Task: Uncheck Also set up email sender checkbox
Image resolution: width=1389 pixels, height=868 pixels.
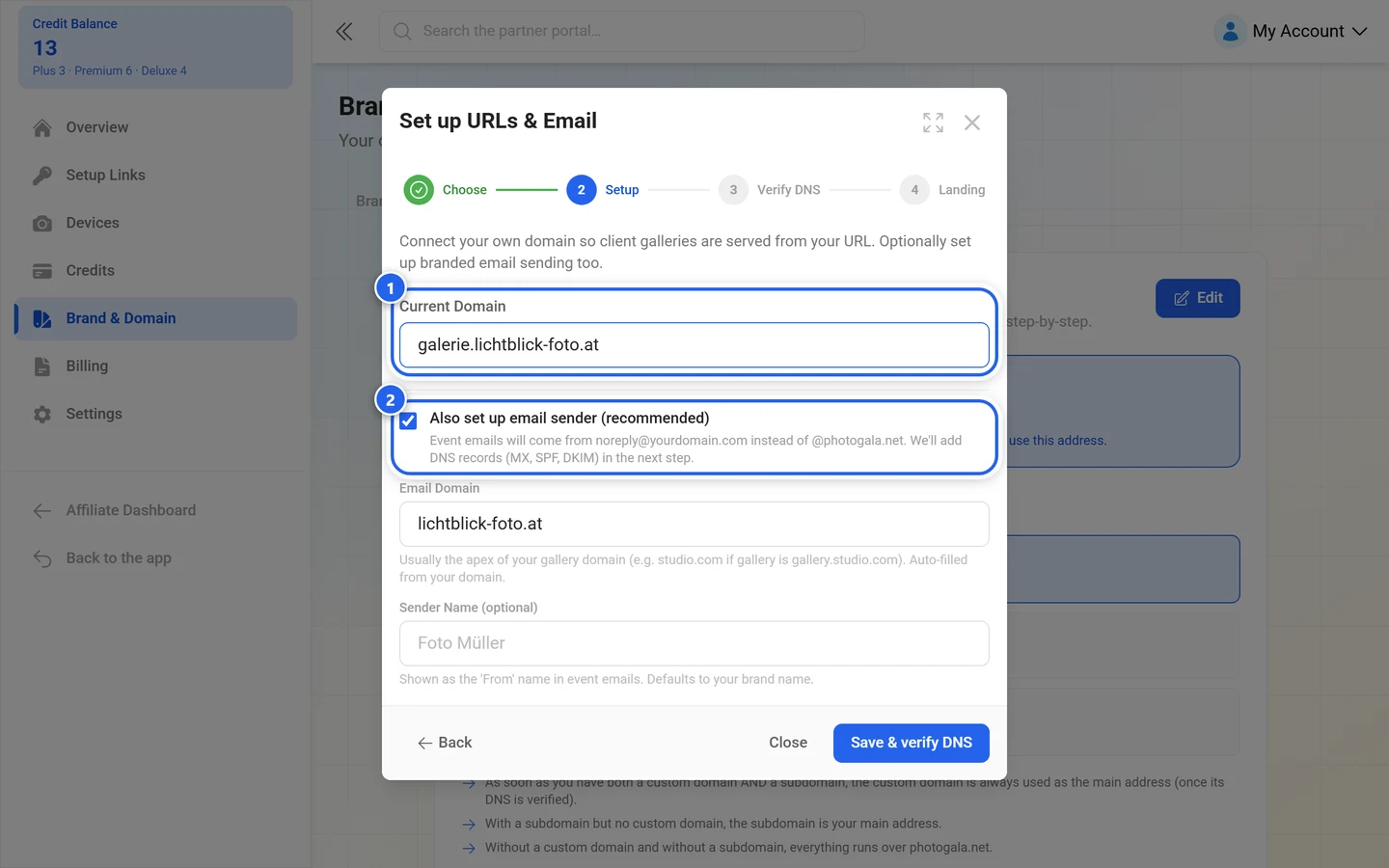Action: tap(408, 420)
